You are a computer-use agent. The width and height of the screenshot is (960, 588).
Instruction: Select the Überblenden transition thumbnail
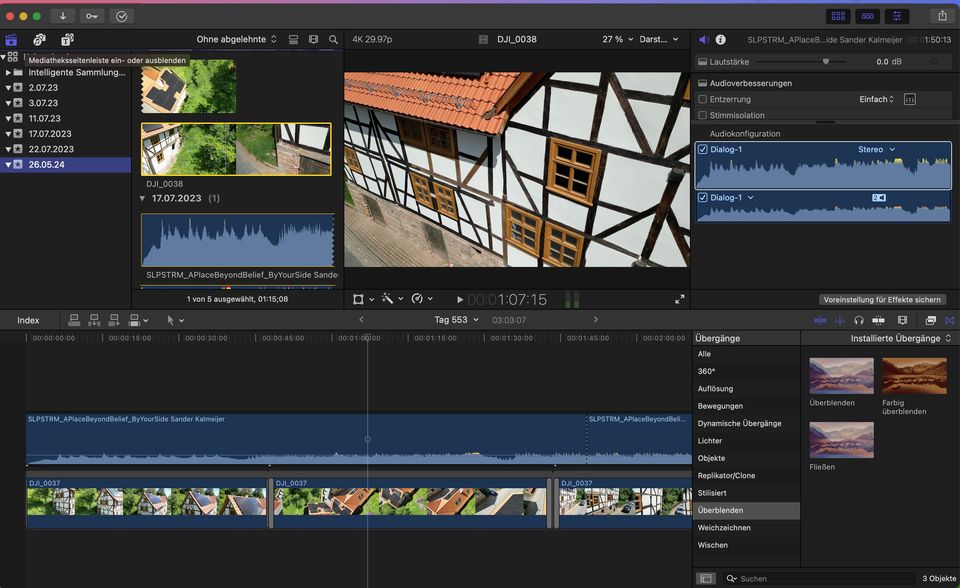(x=841, y=375)
